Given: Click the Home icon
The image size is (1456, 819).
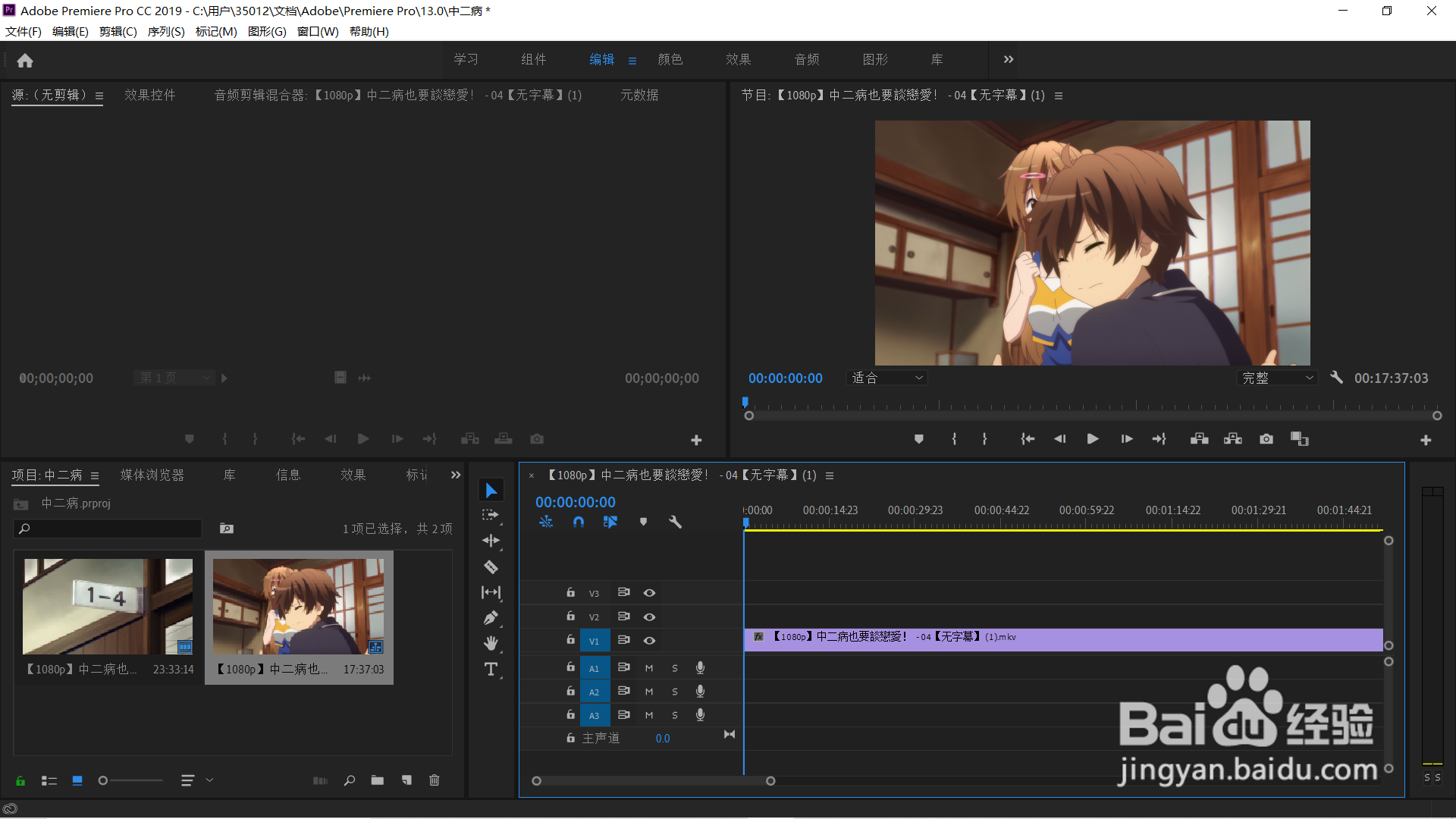Looking at the screenshot, I should (x=25, y=61).
